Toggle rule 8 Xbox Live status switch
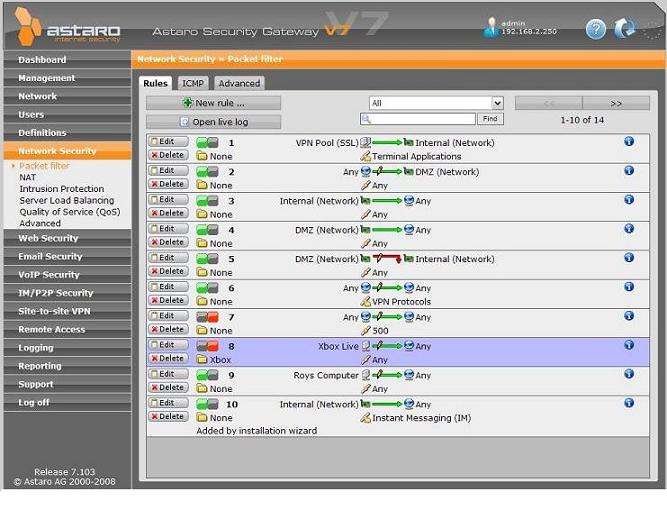Screen dimensions: 667x519 tap(208, 346)
